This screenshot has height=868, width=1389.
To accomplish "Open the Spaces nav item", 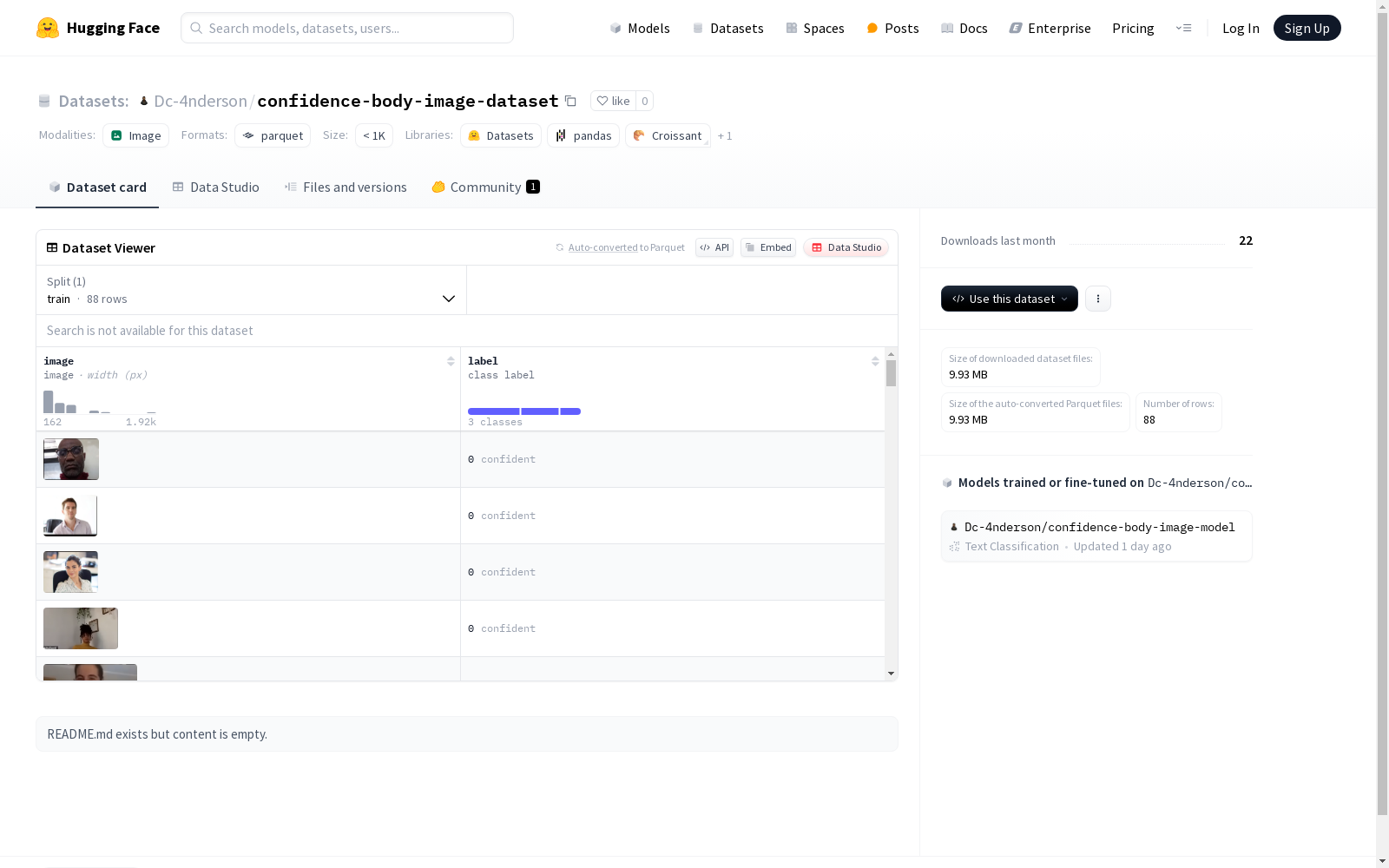I will [815, 28].
